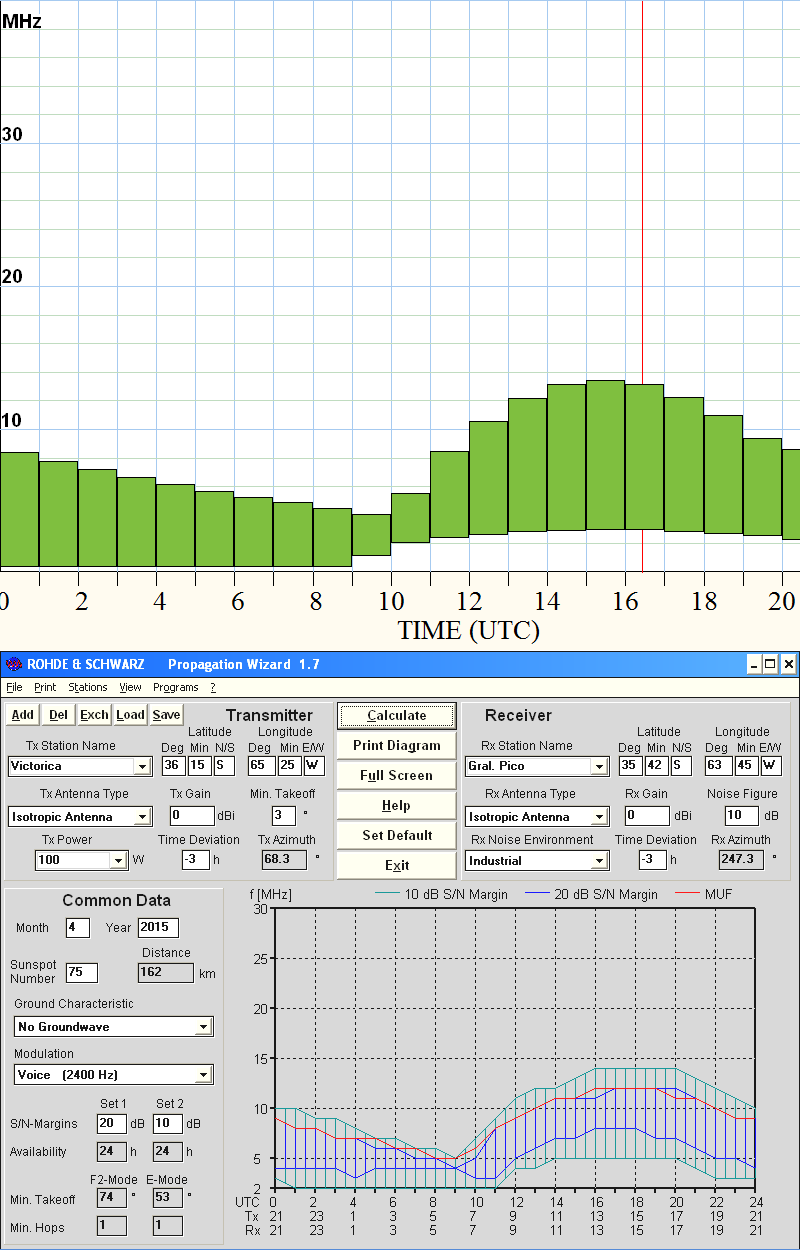800x1250 pixels.
Task: Click the Exch button
Action: pyautogui.click(x=95, y=714)
